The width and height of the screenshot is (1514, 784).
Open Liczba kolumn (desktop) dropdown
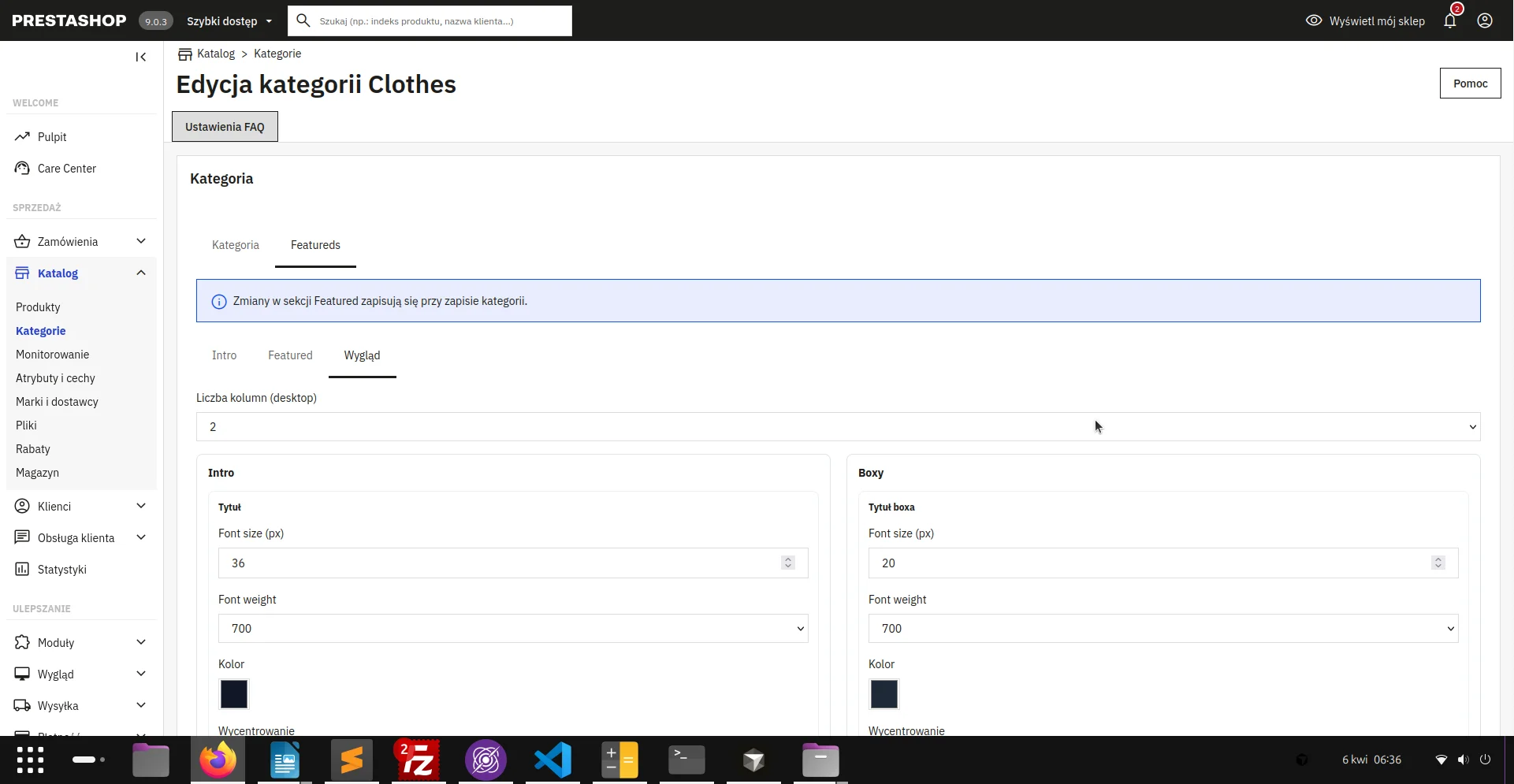click(x=838, y=427)
